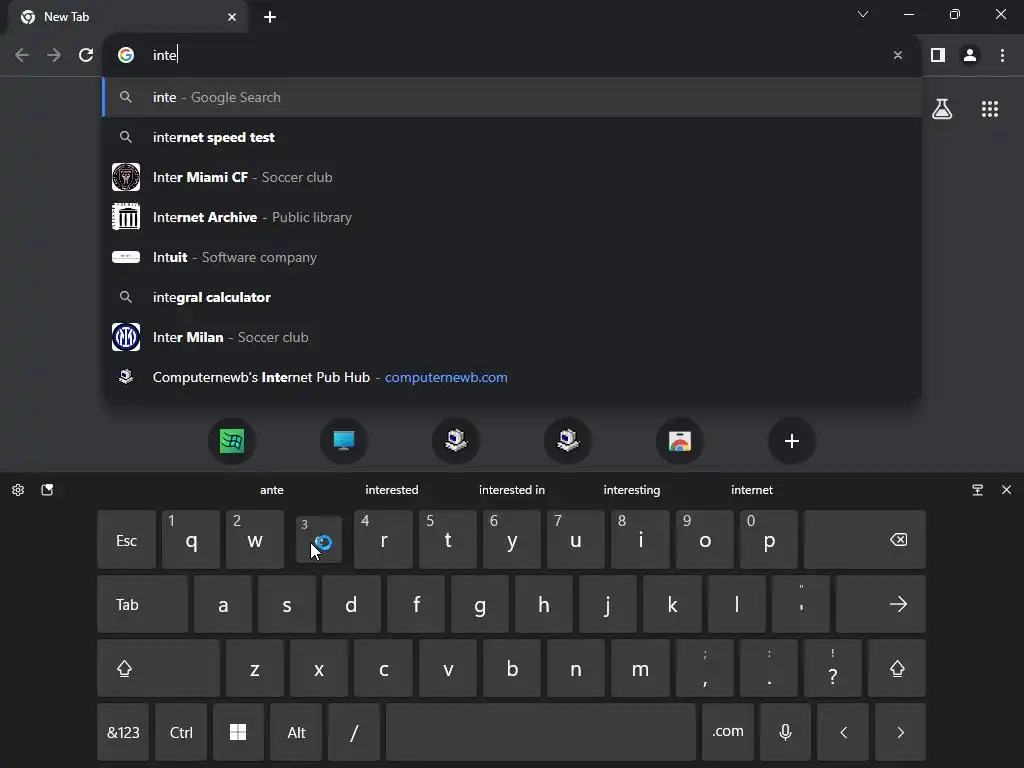1024x768 pixels.
Task: Tap the r key
Action: (x=383, y=540)
